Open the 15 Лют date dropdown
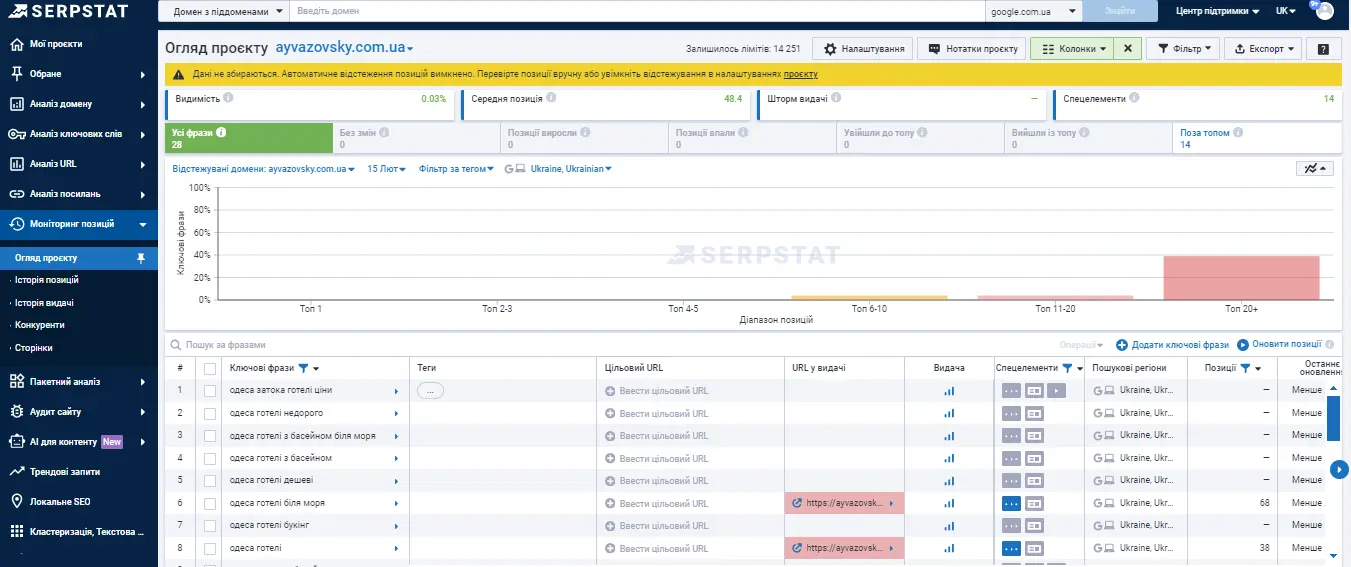The width and height of the screenshot is (1351, 567). [x=386, y=169]
